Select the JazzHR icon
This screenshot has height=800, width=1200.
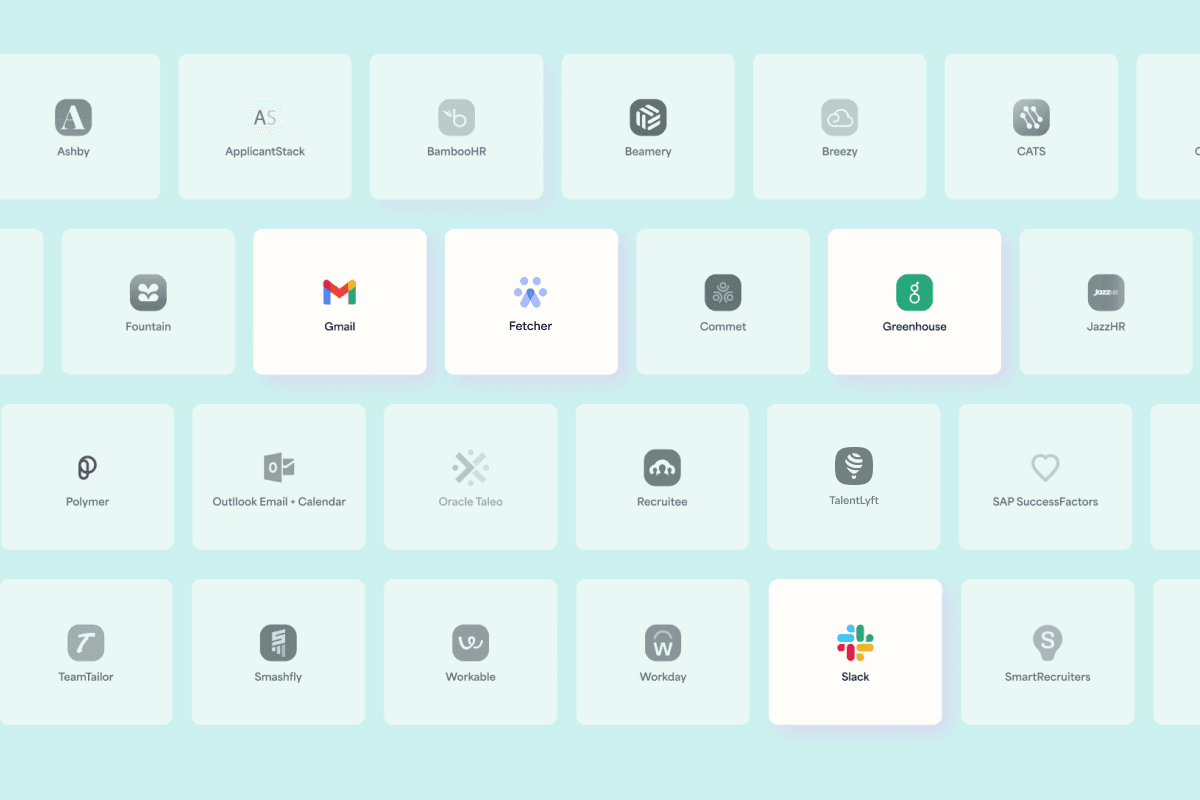[1105, 289]
